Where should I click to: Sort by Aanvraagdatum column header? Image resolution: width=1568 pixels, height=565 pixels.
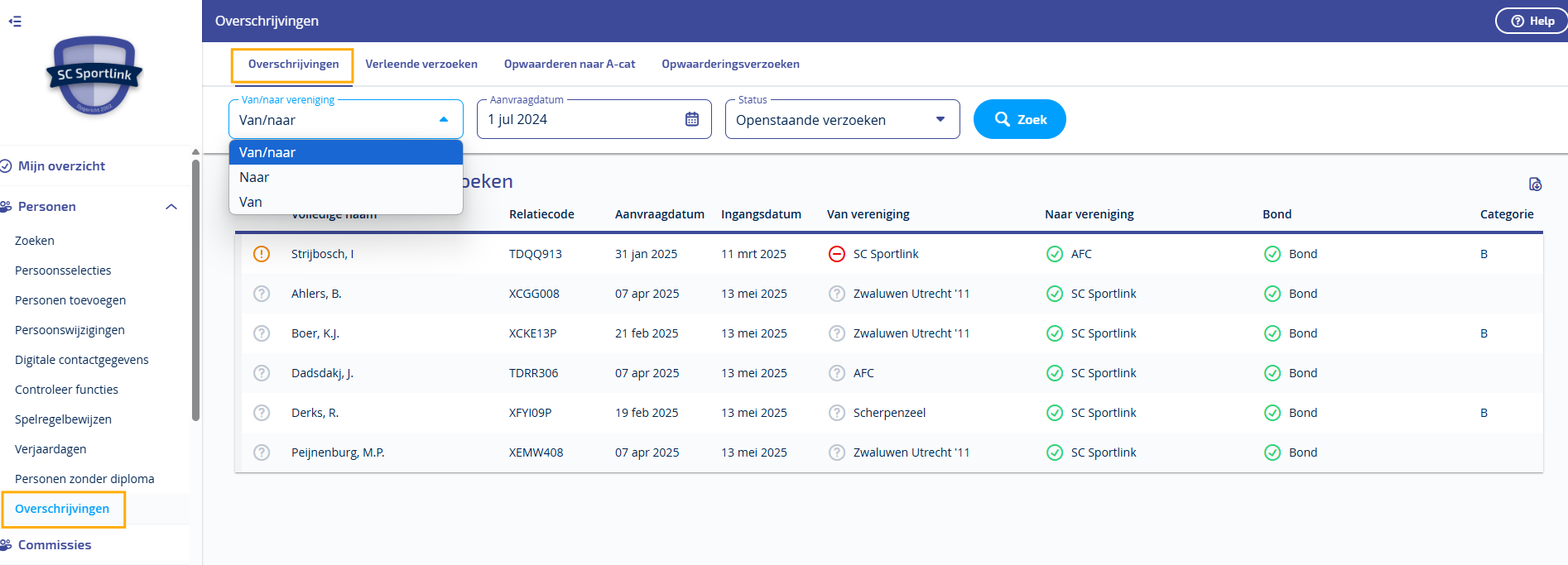click(660, 214)
